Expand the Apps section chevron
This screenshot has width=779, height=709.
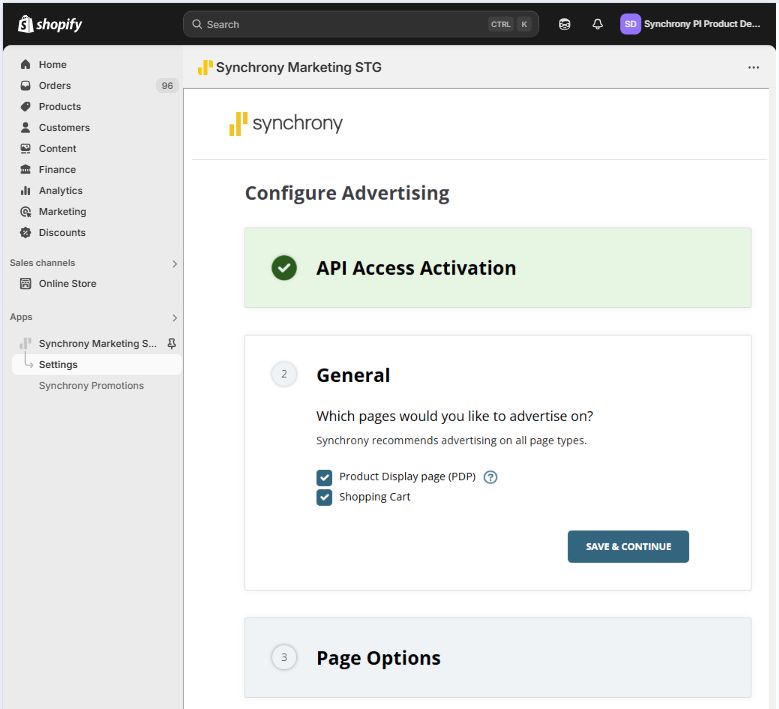[x=174, y=318]
